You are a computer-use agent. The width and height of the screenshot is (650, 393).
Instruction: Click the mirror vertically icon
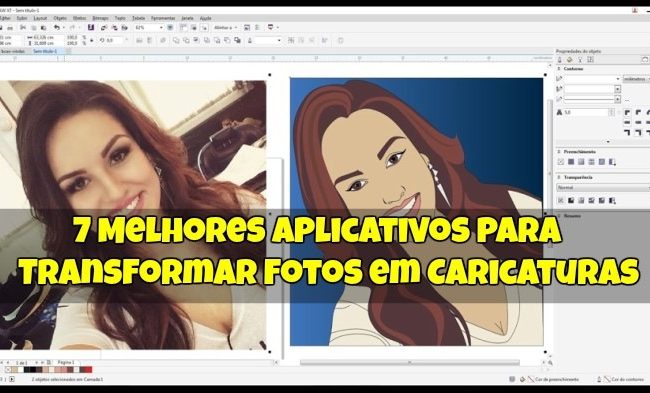[x=150, y=40]
